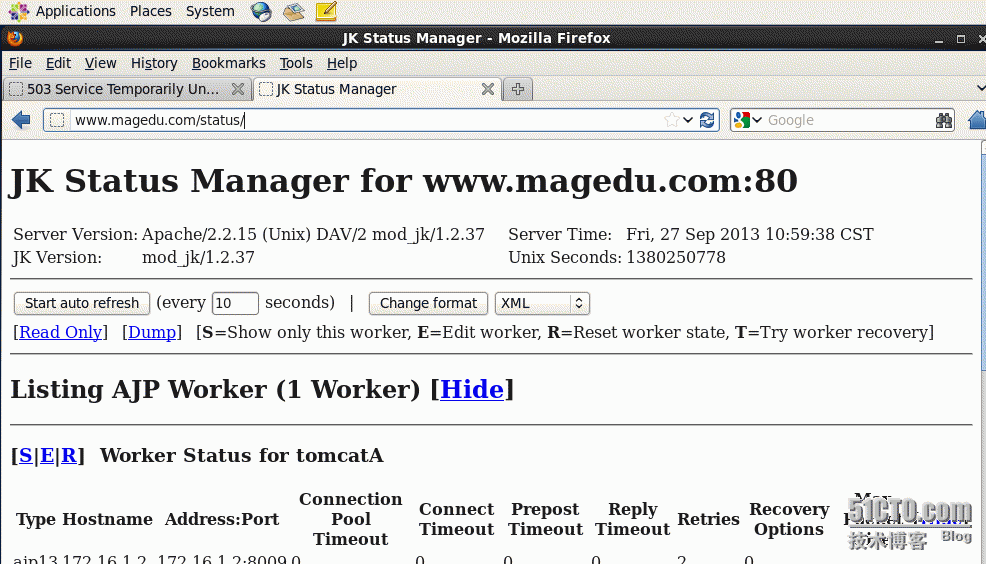Run the search with the binoculars icon
The image size is (986, 564).
(x=943, y=120)
